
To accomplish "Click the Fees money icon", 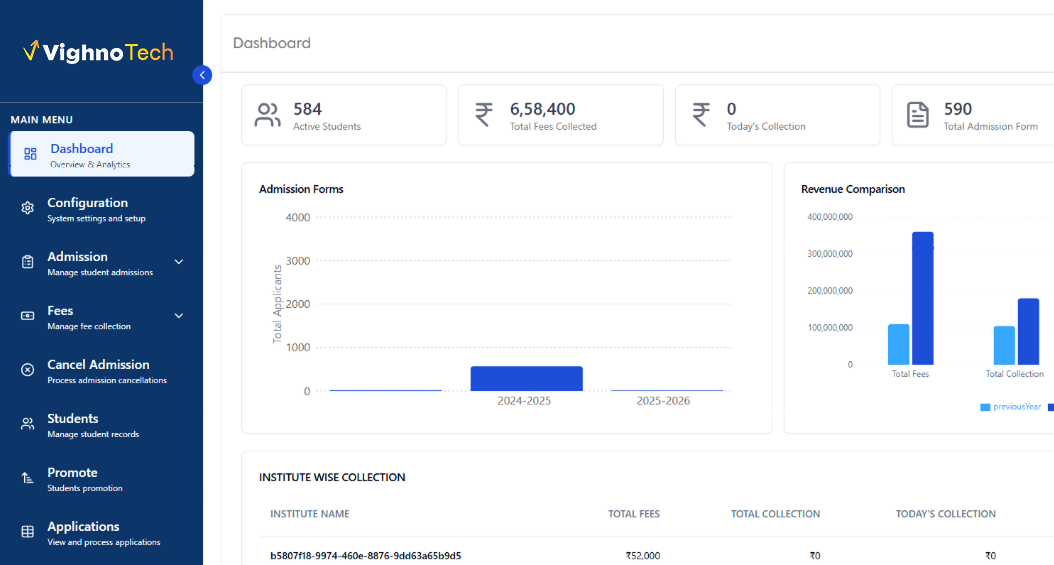I will 28,316.
